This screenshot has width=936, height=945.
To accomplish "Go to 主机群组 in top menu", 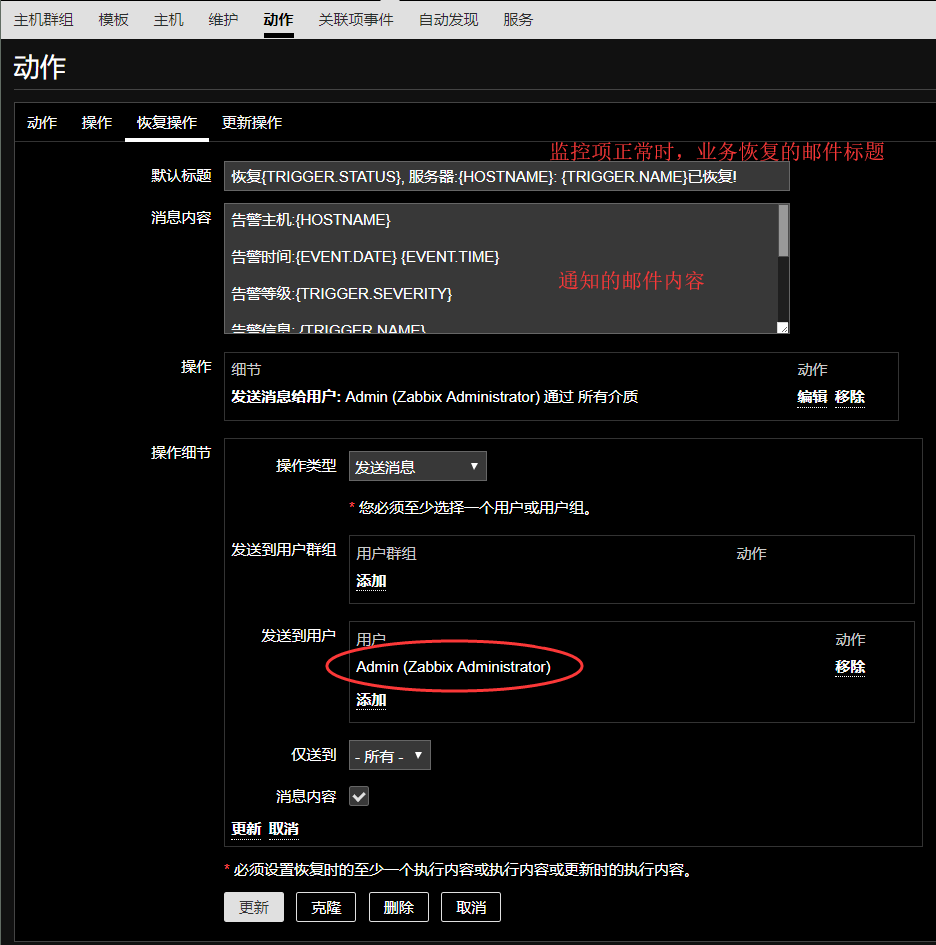I will [x=43, y=20].
